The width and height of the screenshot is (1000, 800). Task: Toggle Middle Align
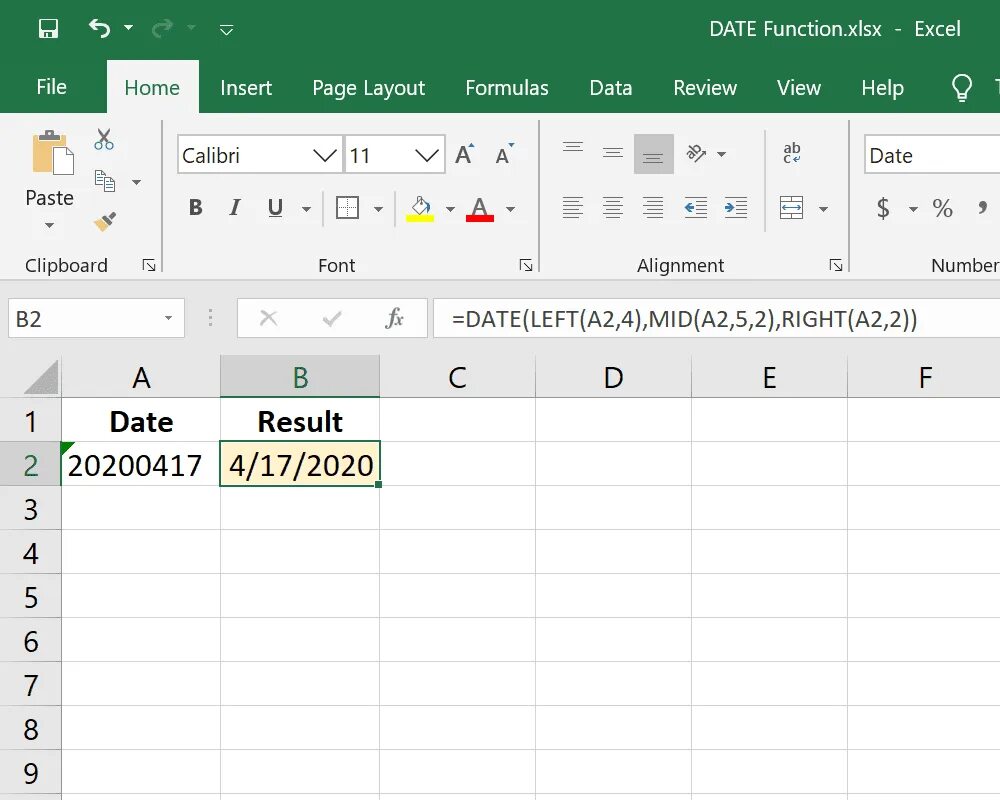coord(613,154)
